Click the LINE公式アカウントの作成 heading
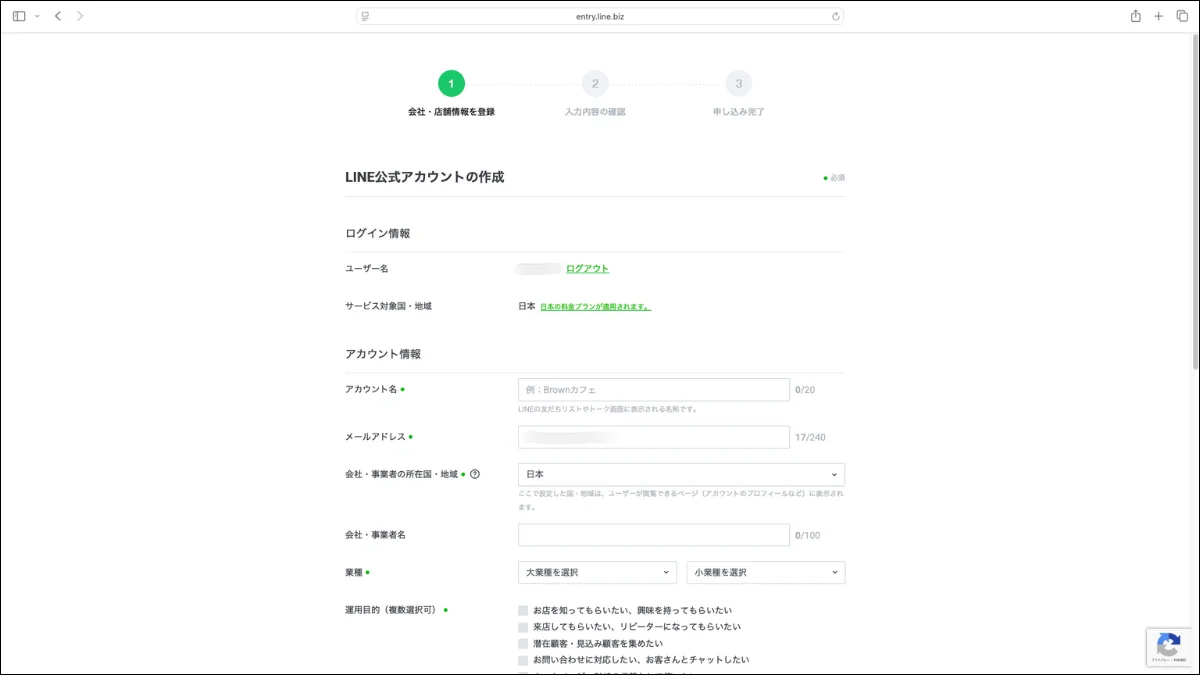The width and height of the screenshot is (1200, 675). (x=424, y=177)
